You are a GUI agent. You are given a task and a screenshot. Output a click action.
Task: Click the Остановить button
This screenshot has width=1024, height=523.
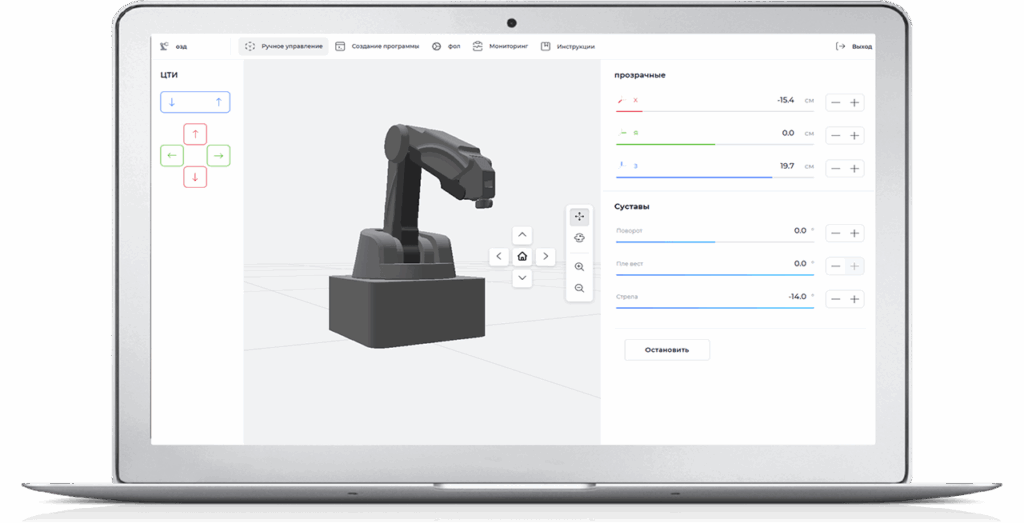coord(667,350)
